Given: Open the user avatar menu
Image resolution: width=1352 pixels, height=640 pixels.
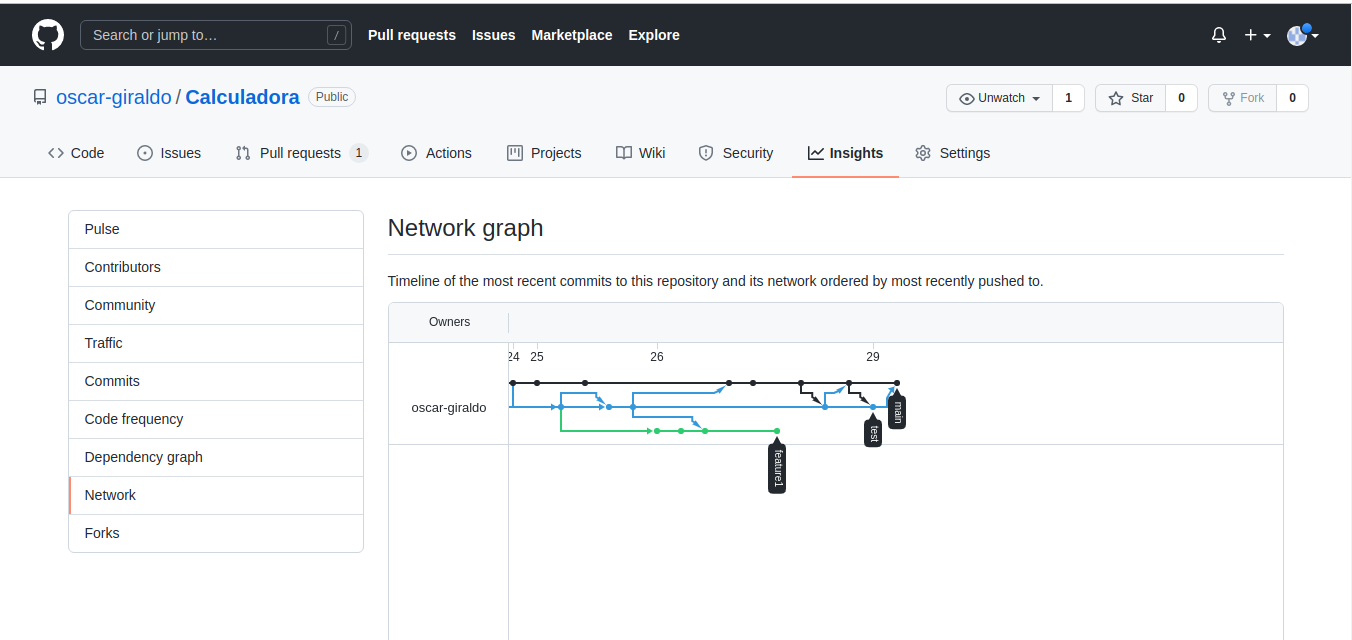Looking at the screenshot, I should point(1302,35).
